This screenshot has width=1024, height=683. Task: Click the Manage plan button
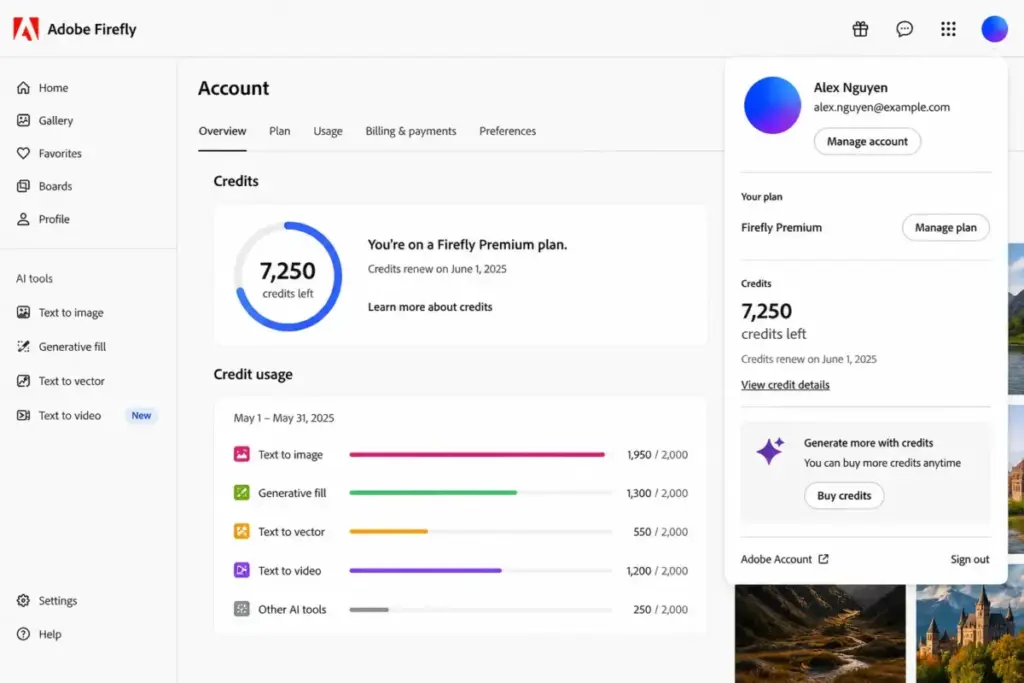946,227
